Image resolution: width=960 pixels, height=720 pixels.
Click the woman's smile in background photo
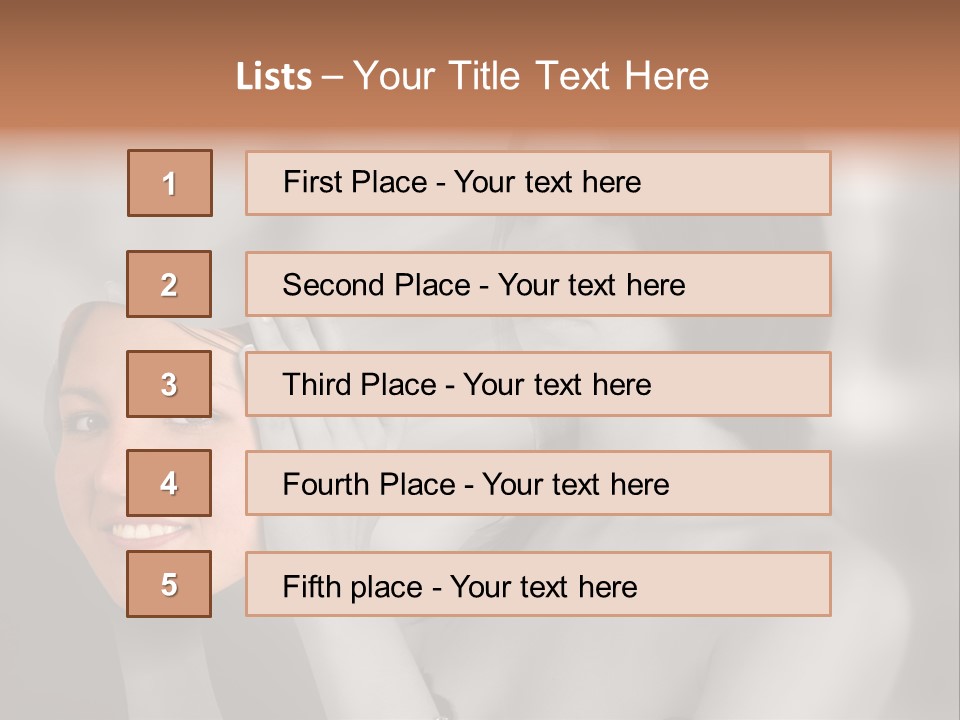point(147,531)
